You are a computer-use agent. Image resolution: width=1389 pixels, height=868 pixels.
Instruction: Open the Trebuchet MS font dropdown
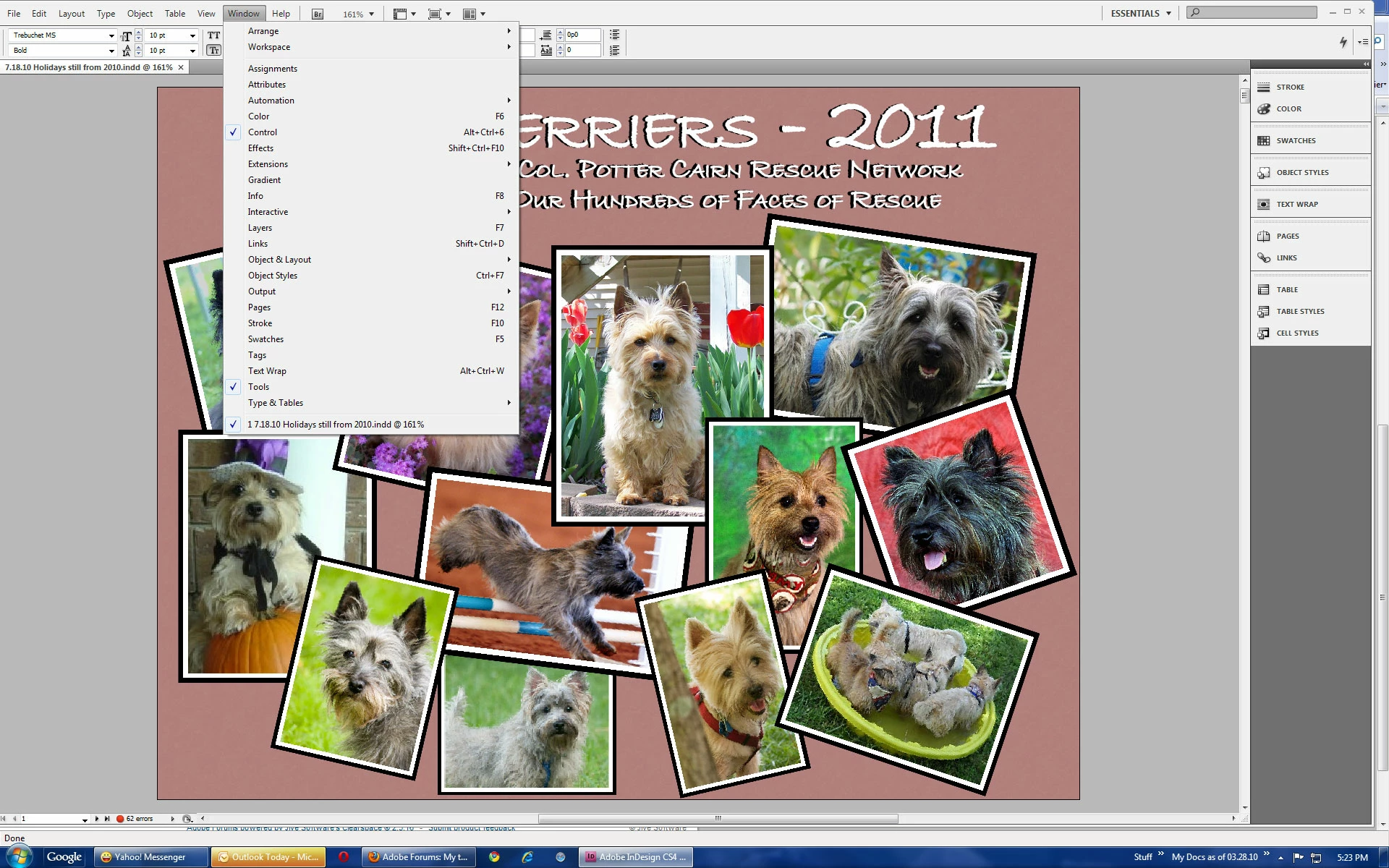tap(111, 35)
